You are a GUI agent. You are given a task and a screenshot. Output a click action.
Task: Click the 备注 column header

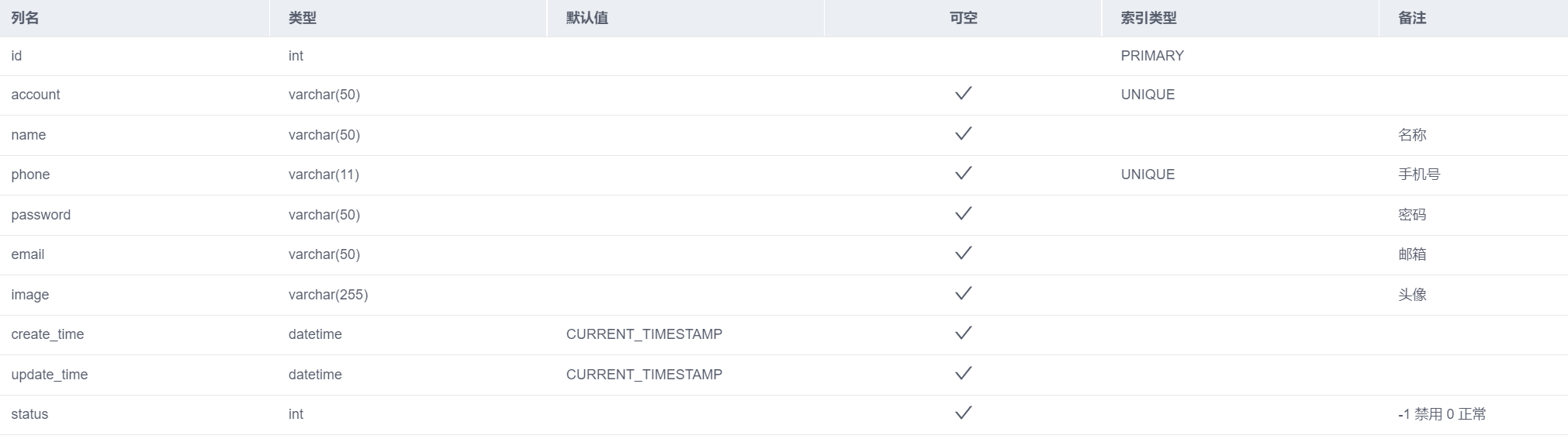point(1412,18)
